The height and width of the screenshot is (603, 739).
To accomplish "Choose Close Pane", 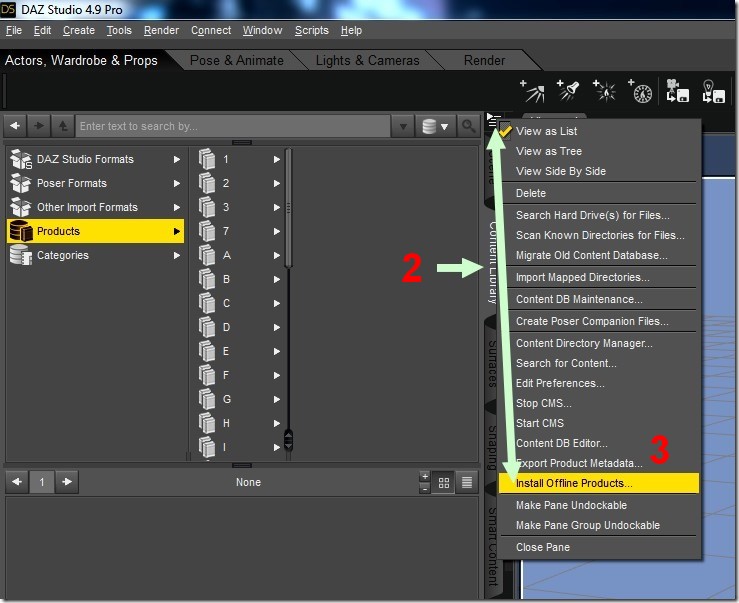I will point(599,547).
